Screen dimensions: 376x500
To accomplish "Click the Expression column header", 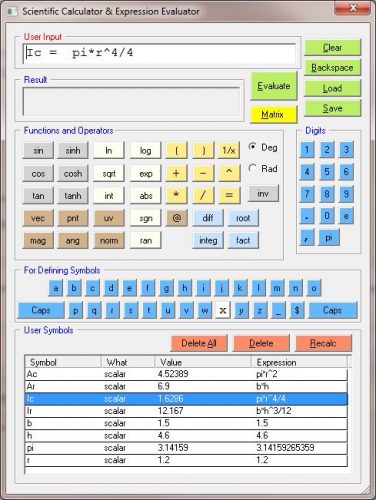I will coord(299,362).
